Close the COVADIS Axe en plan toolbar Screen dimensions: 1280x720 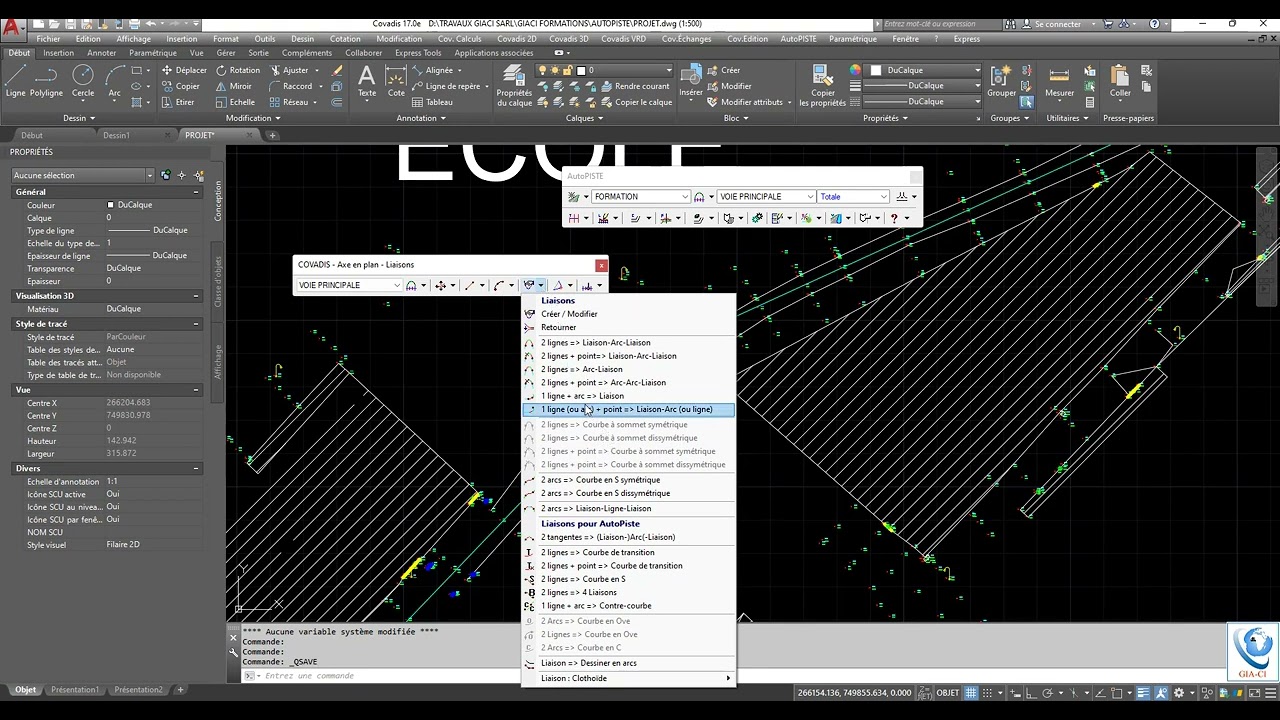pyautogui.click(x=601, y=265)
